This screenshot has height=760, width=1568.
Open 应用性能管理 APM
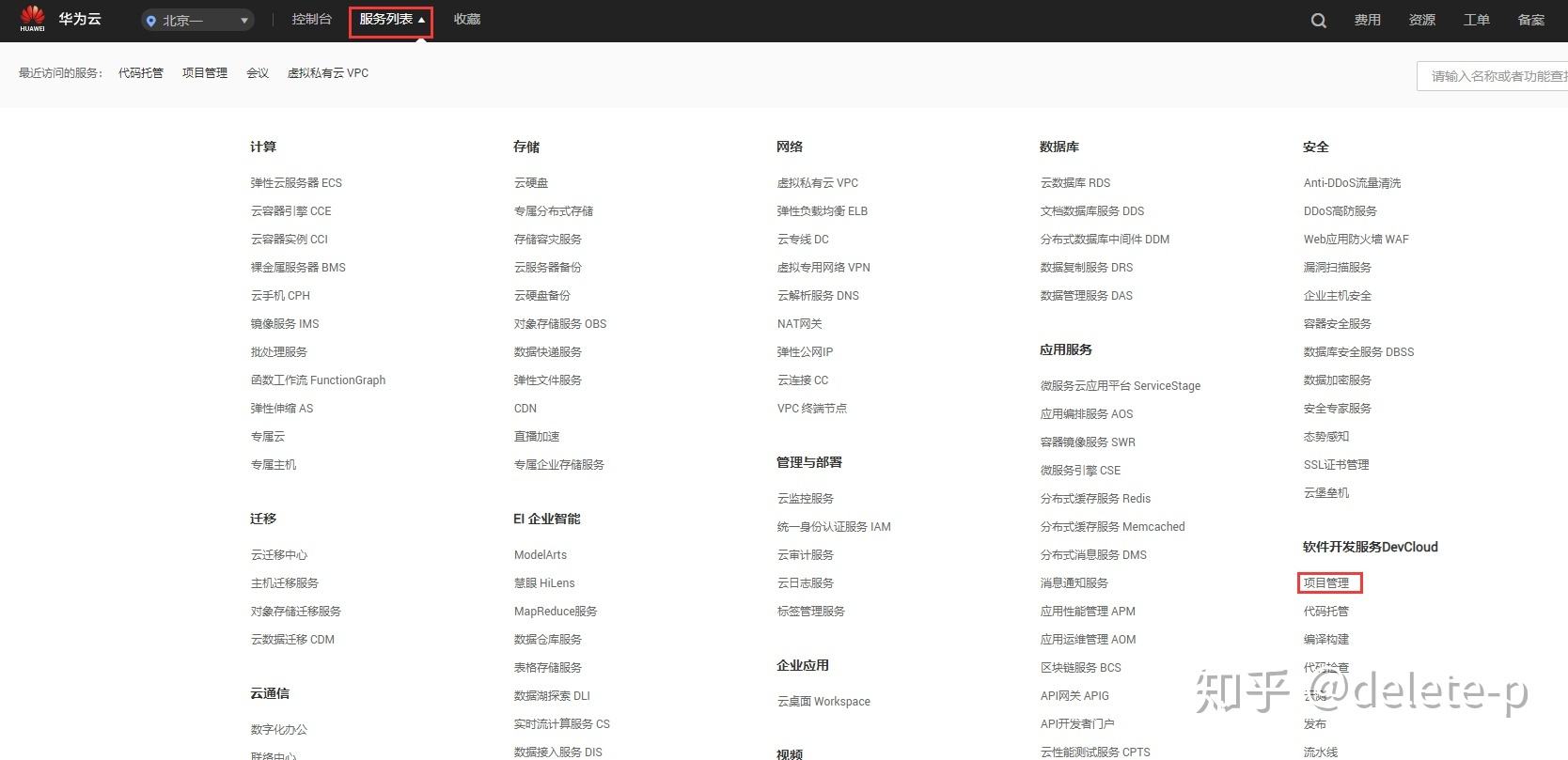(1088, 612)
